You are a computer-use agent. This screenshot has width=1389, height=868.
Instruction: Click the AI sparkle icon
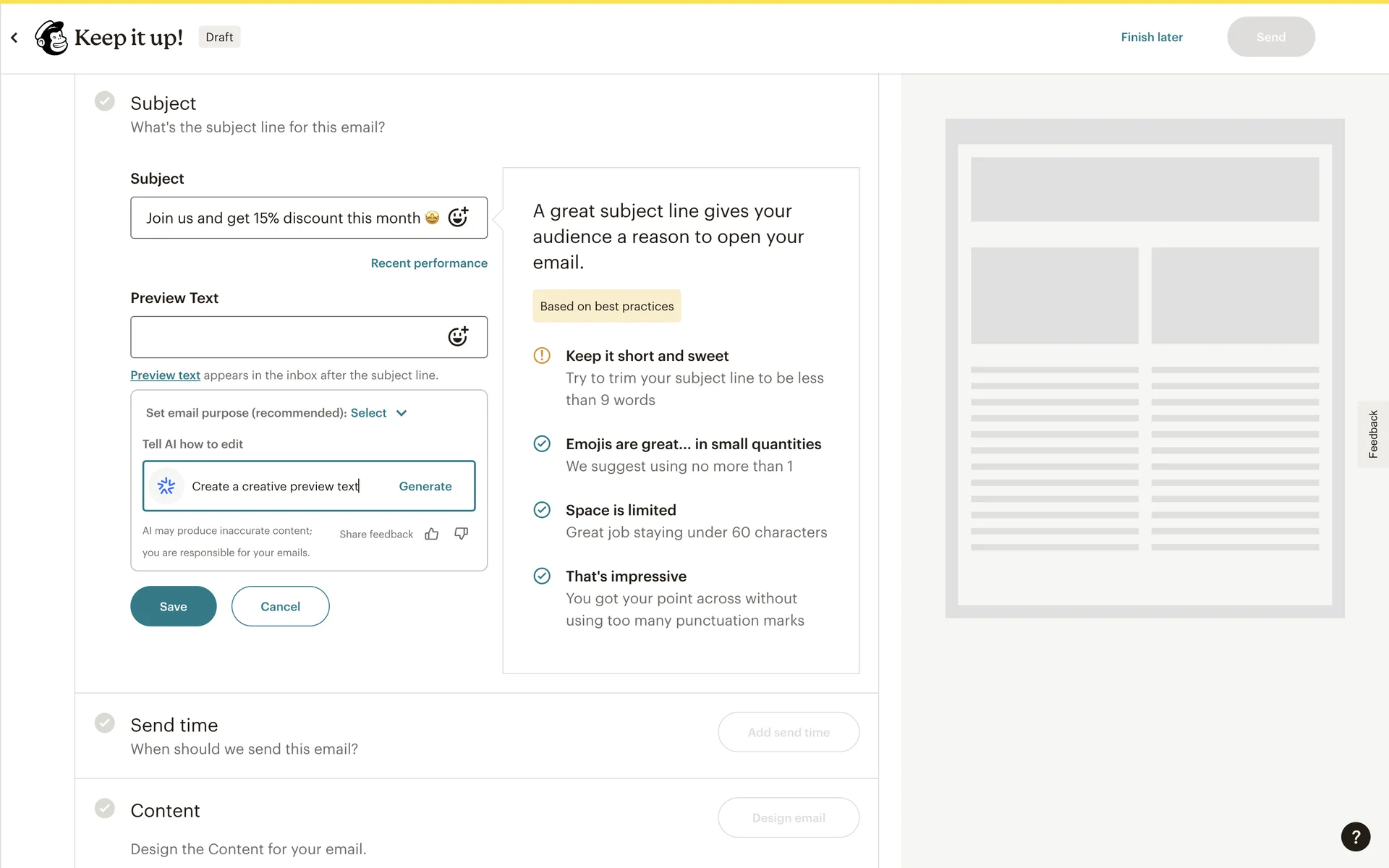[x=166, y=486]
